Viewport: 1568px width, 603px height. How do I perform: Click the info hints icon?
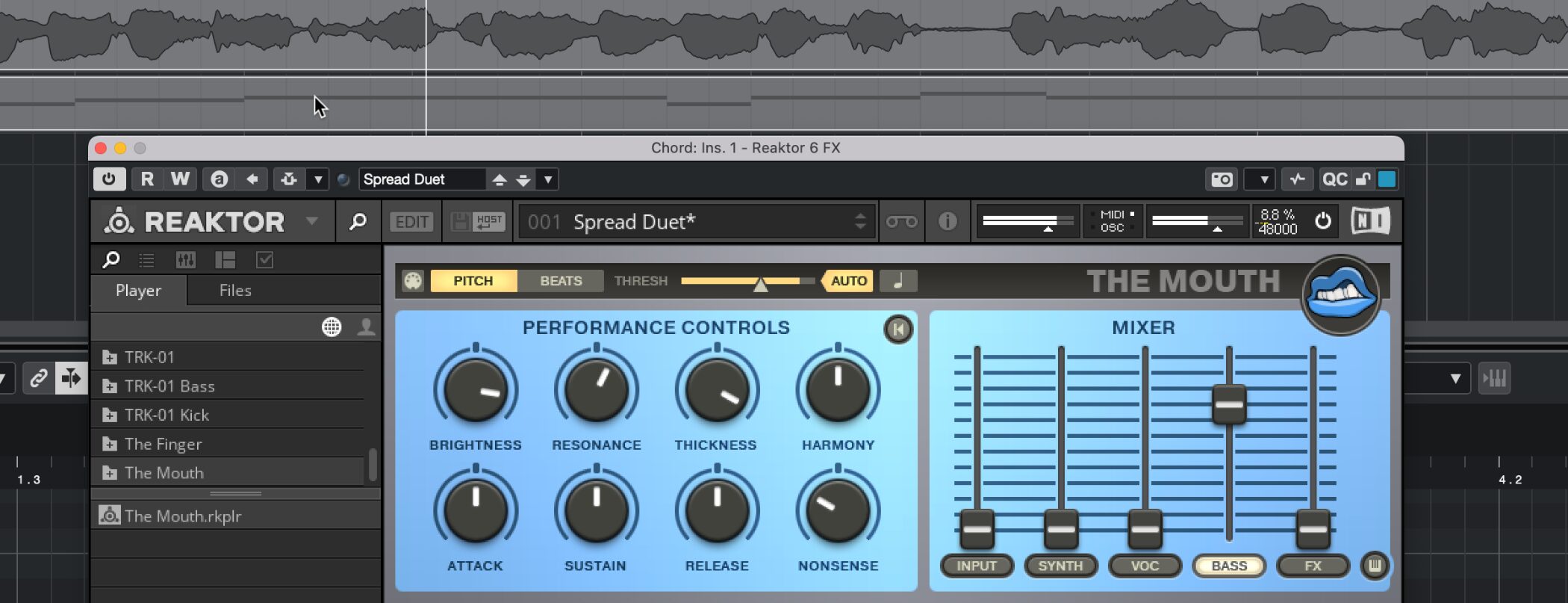tap(947, 222)
